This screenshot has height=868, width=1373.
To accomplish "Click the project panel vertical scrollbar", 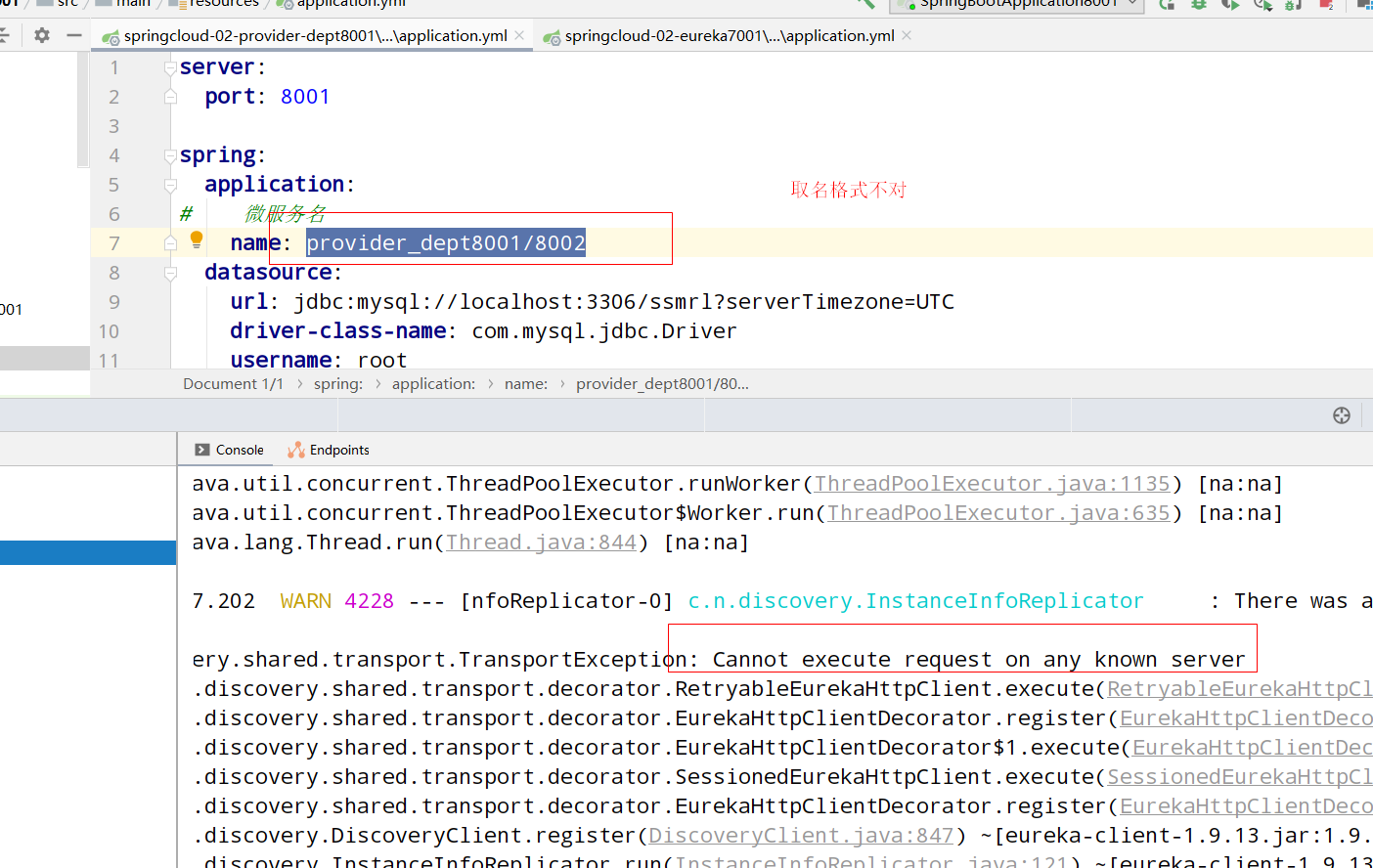I will pyautogui.click(x=83, y=109).
